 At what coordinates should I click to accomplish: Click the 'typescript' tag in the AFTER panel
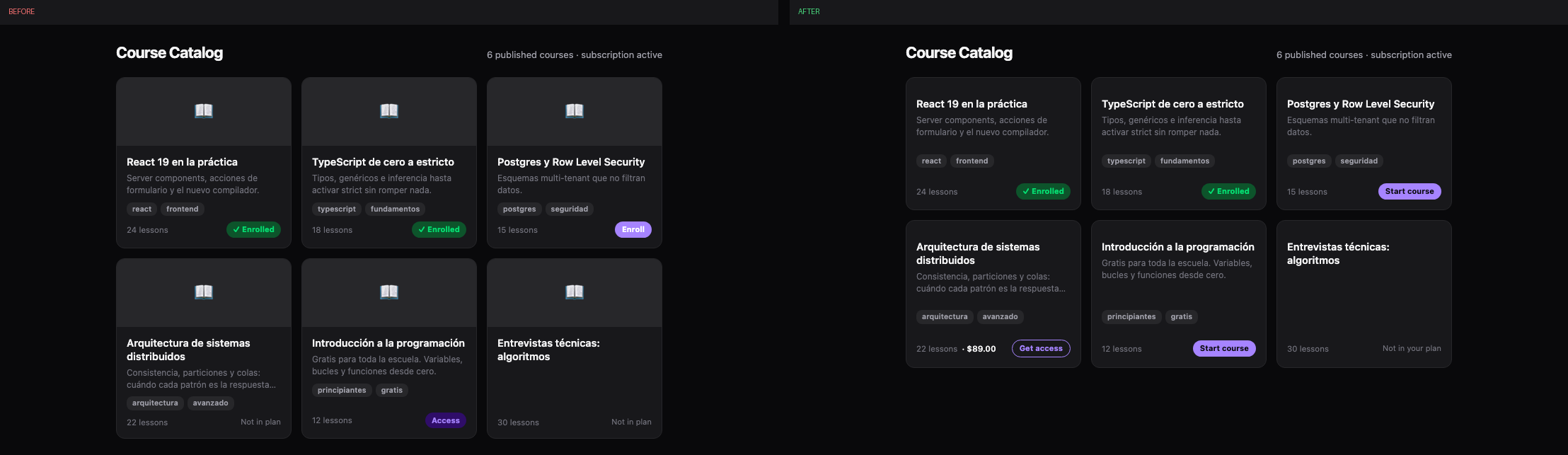click(x=1126, y=161)
